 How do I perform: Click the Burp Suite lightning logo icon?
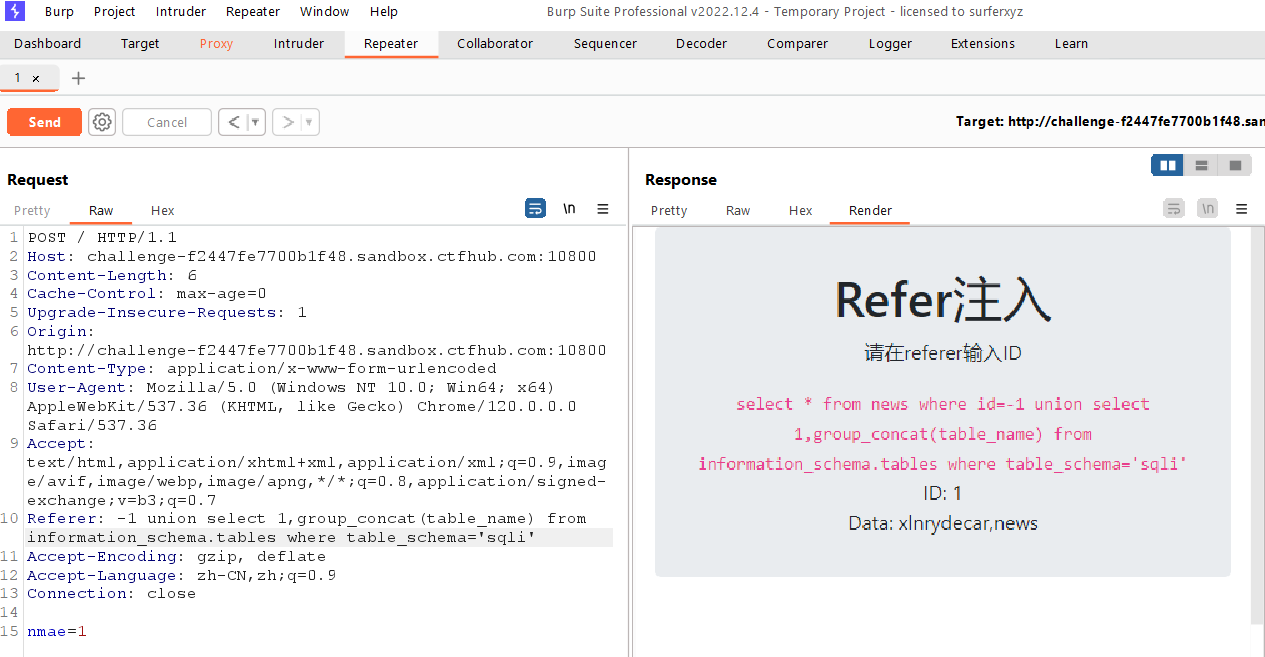[15, 12]
